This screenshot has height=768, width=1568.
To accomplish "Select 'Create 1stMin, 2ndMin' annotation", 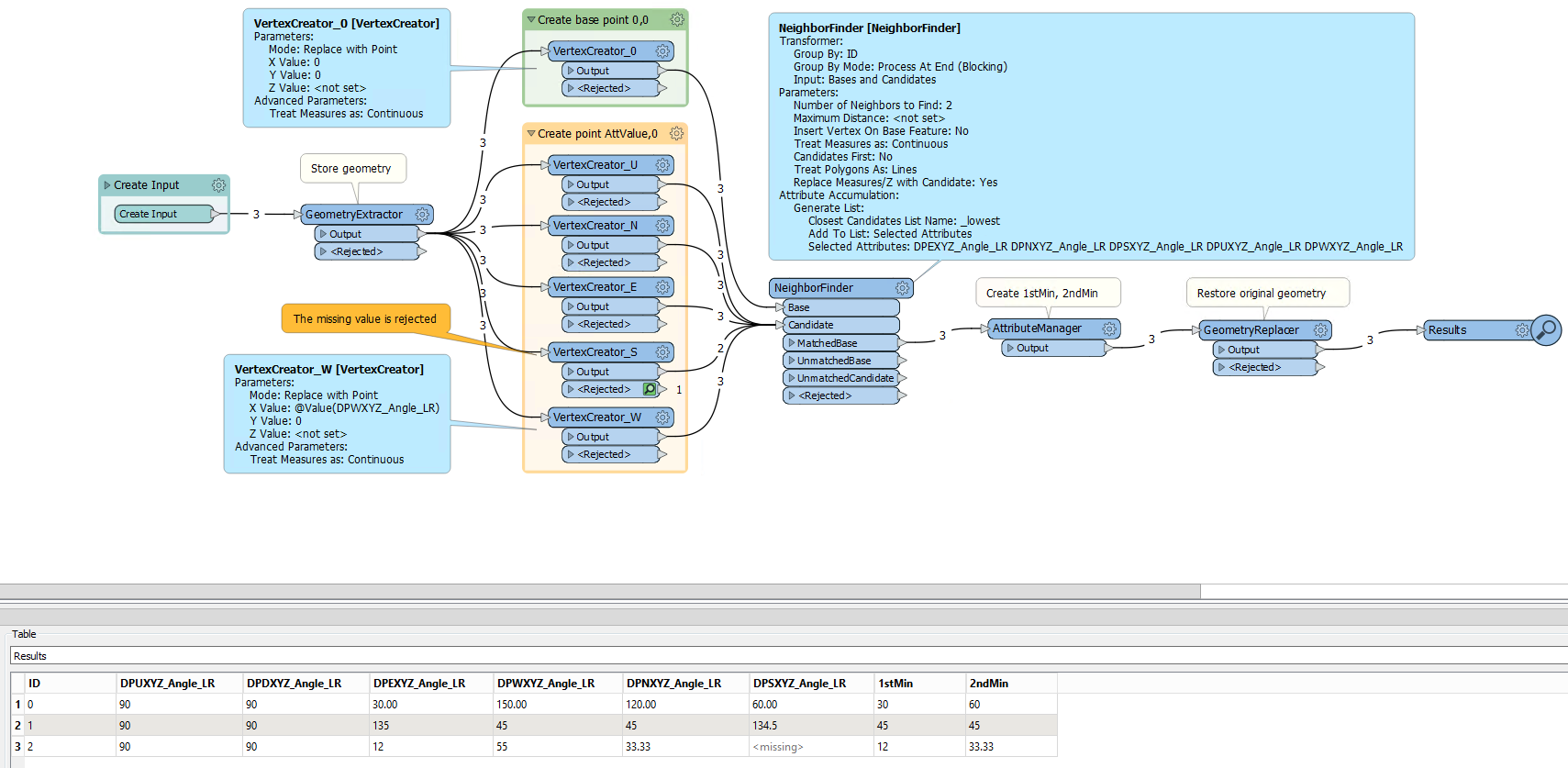I will pyautogui.click(x=1048, y=294).
